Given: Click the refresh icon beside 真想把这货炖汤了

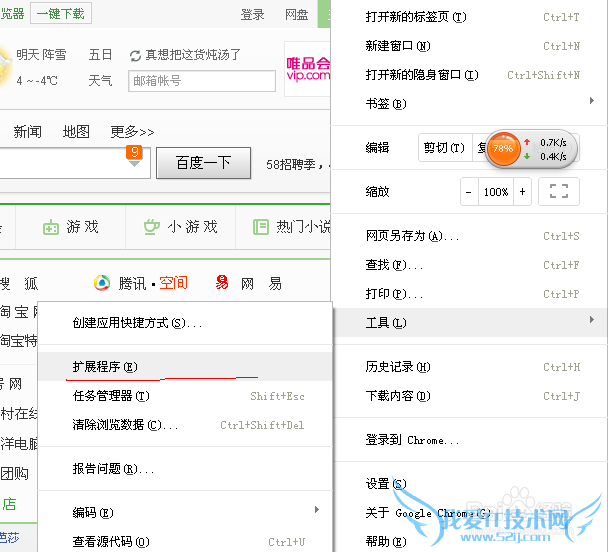Looking at the screenshot, I should pyautogui.click(x=135, y=56).
